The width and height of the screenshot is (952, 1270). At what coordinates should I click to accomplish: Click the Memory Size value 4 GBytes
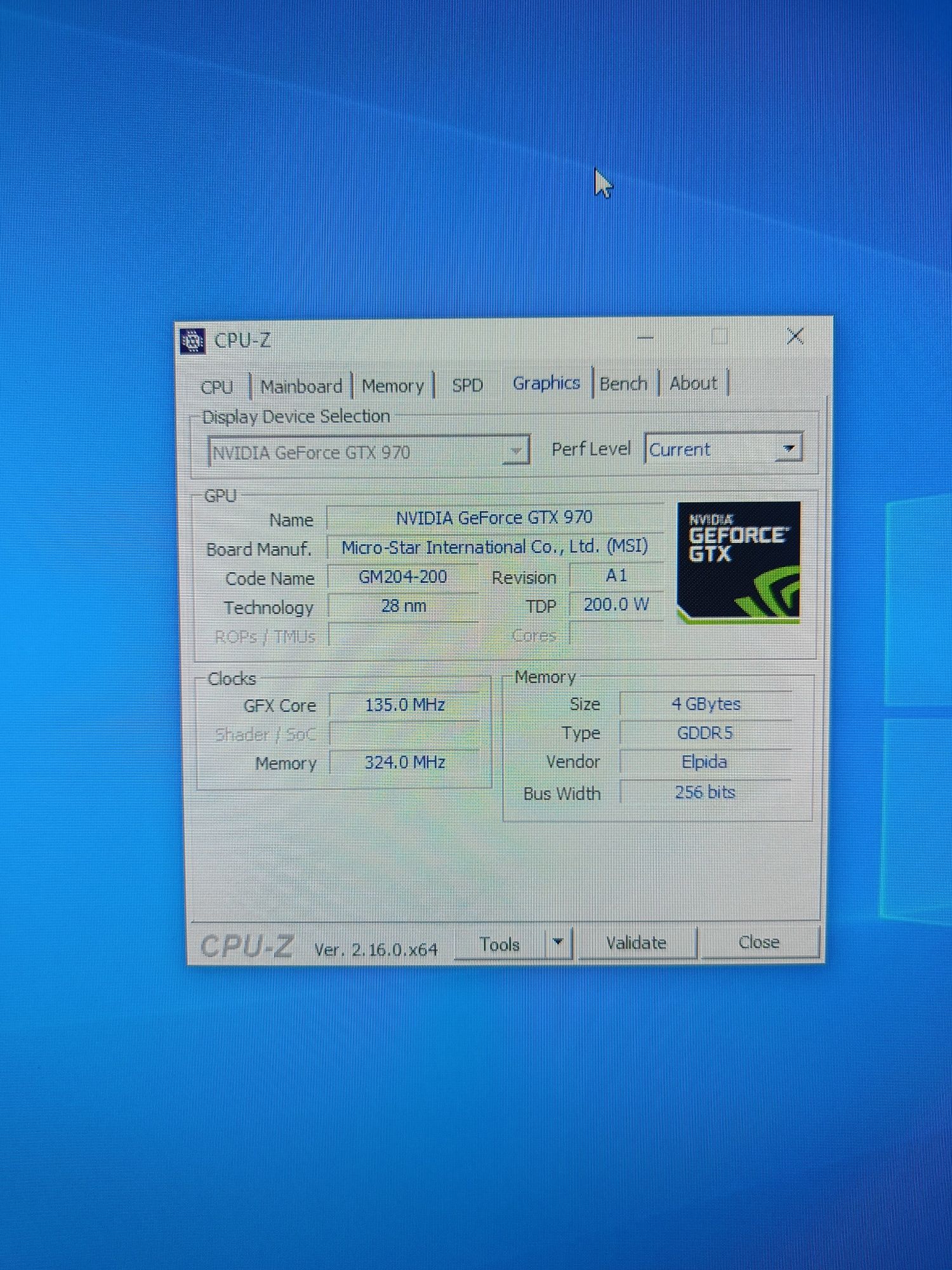[706, 704]
